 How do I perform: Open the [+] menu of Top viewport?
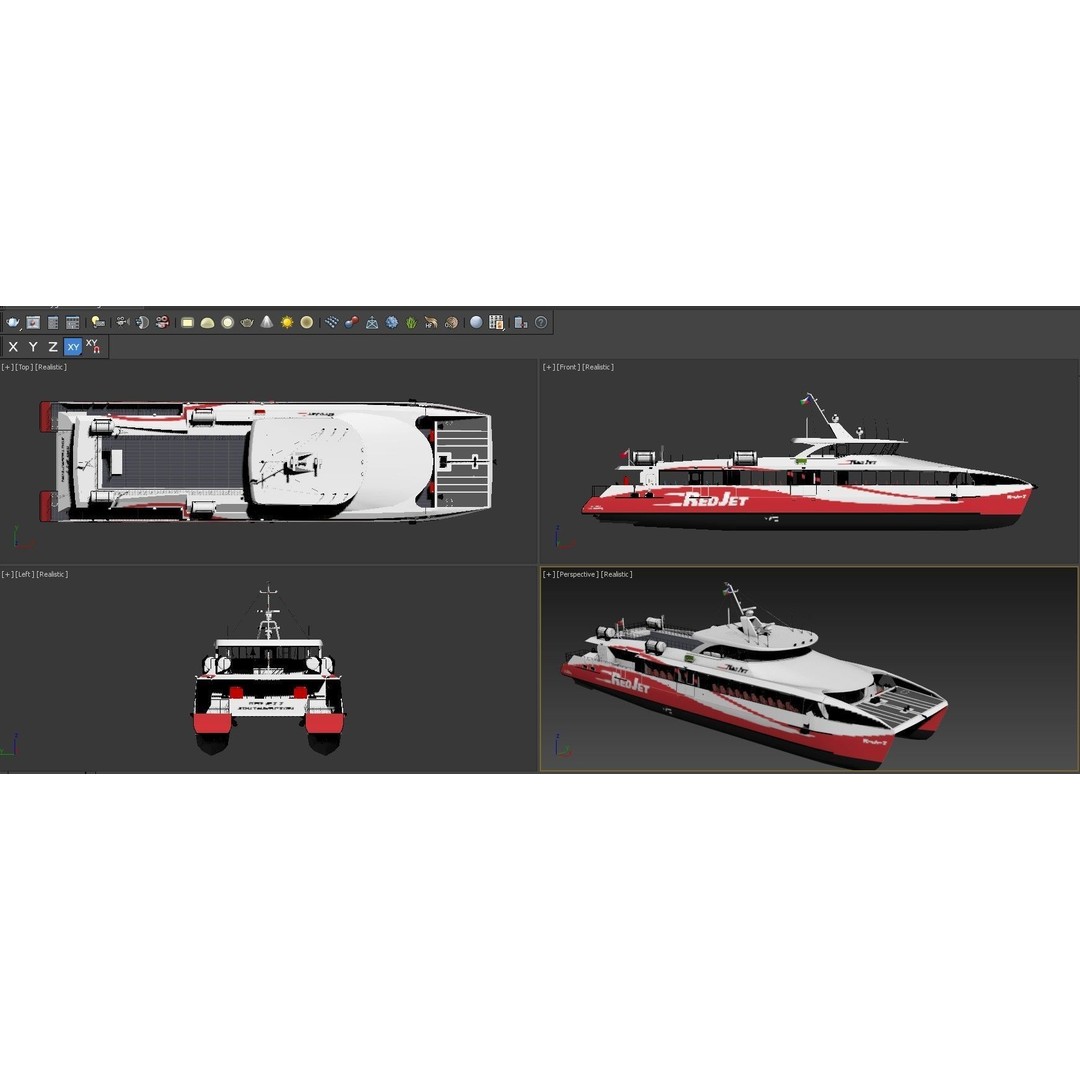coord(7,367)
